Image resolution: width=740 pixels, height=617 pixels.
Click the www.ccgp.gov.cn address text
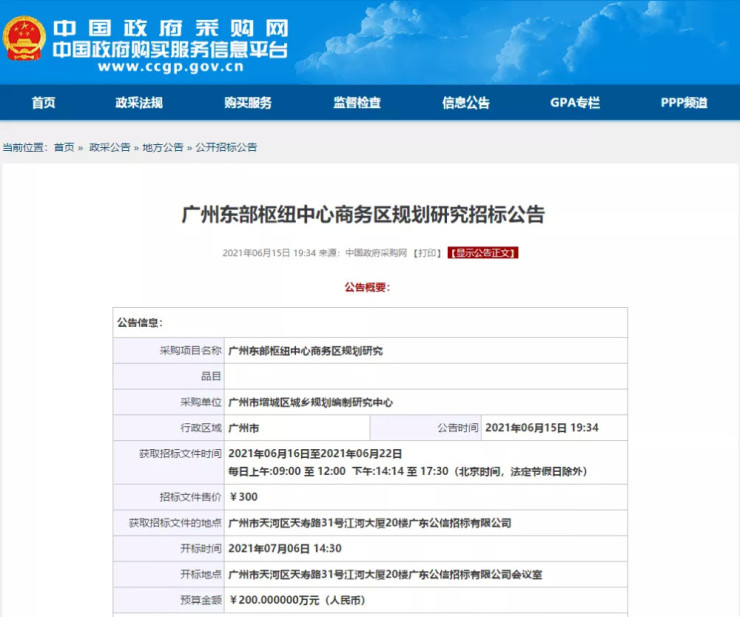point(170,68)
